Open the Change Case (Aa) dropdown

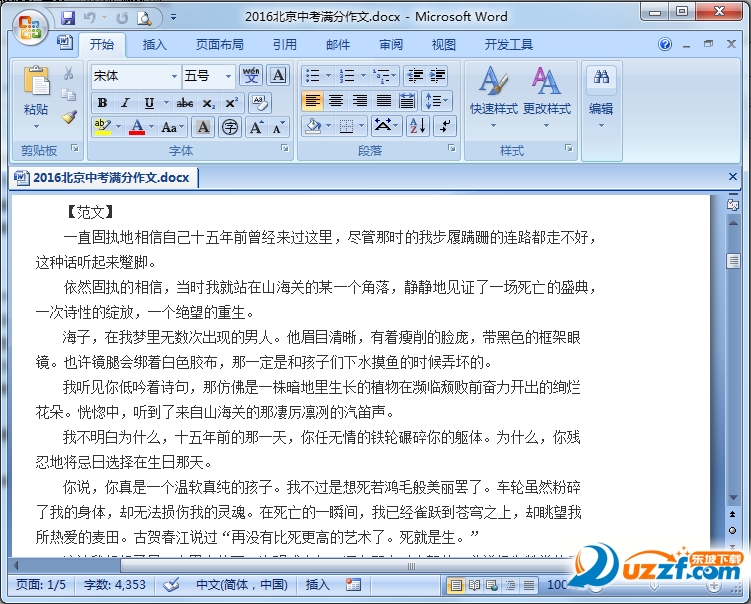173,127
